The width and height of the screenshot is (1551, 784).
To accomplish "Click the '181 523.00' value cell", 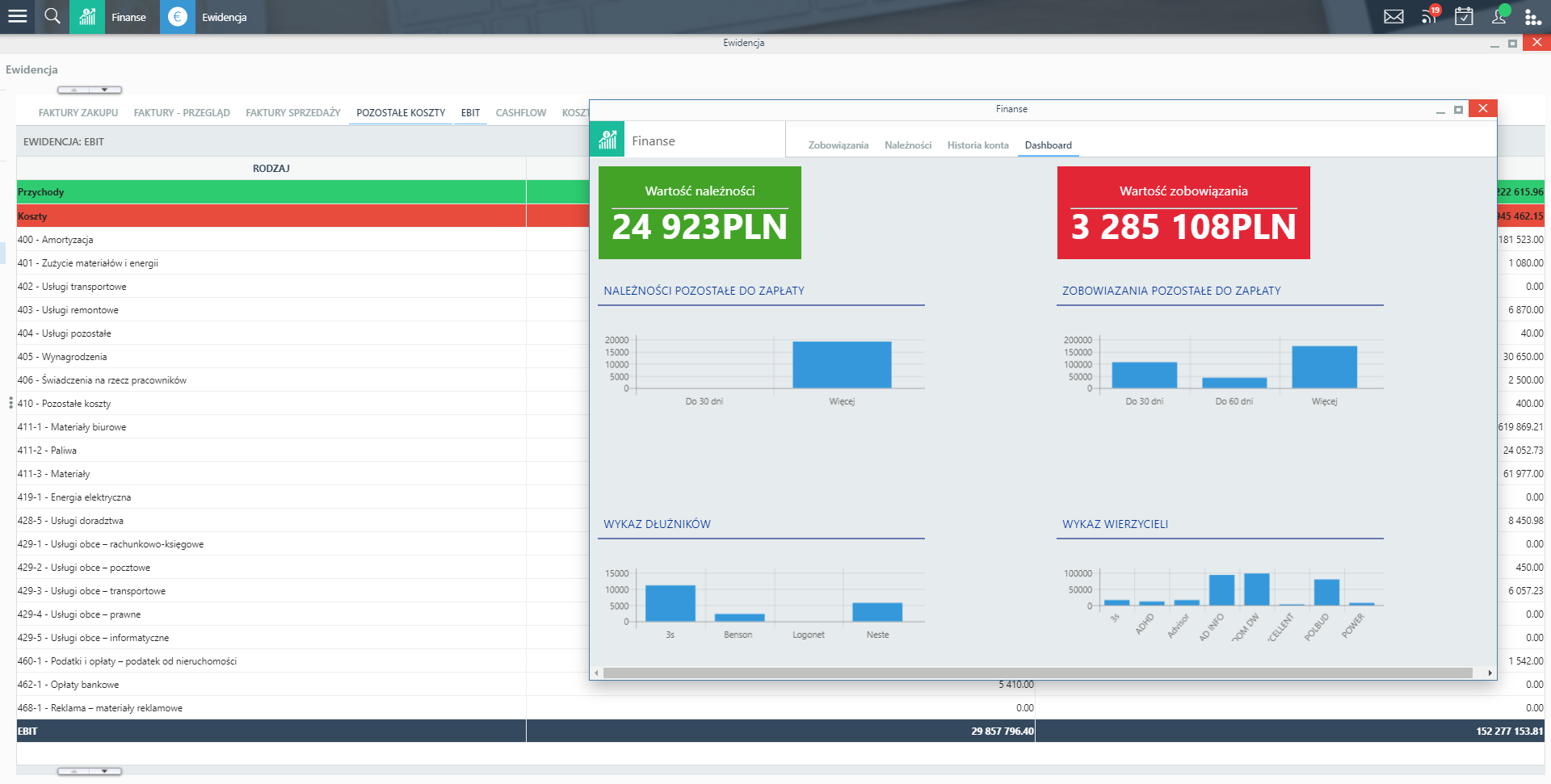I will (1521, 240).
